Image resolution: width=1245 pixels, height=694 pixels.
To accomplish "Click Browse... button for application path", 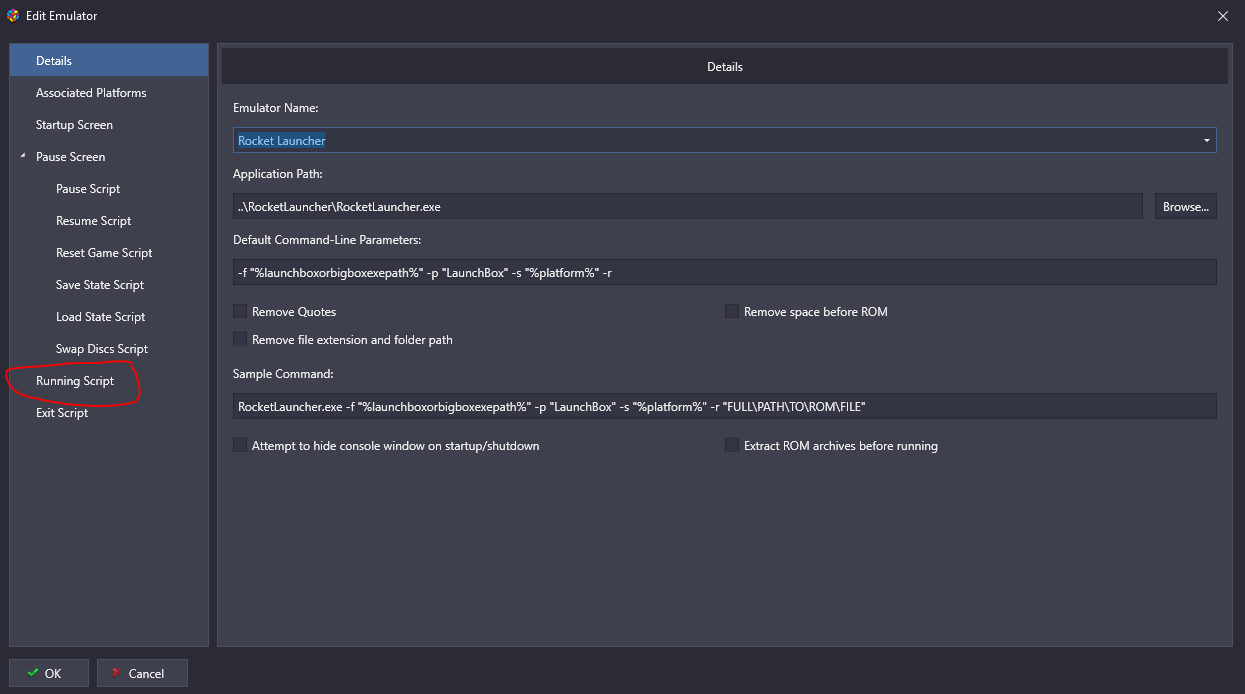I will pos(1186,206).
